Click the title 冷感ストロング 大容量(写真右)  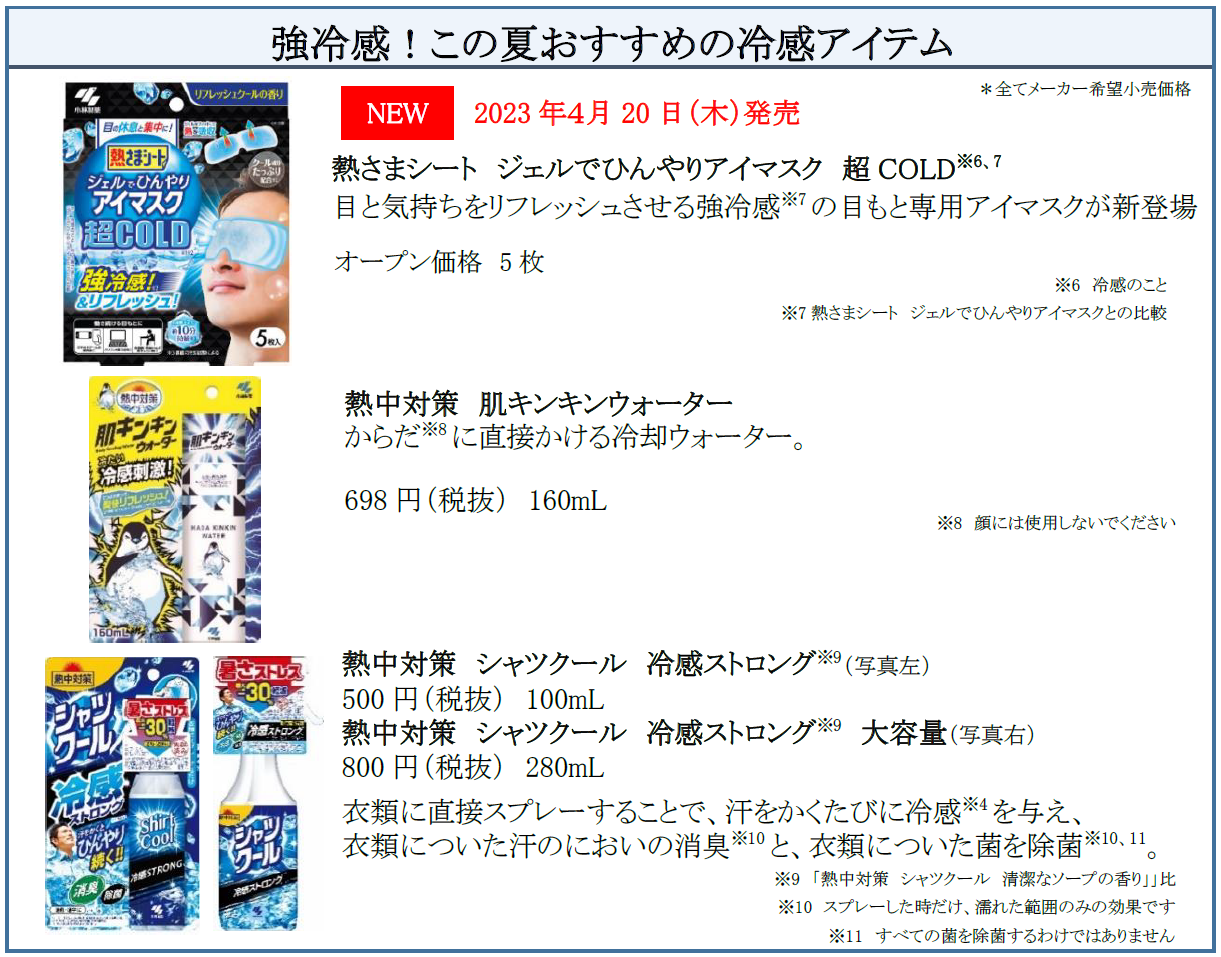coord(688,734)
